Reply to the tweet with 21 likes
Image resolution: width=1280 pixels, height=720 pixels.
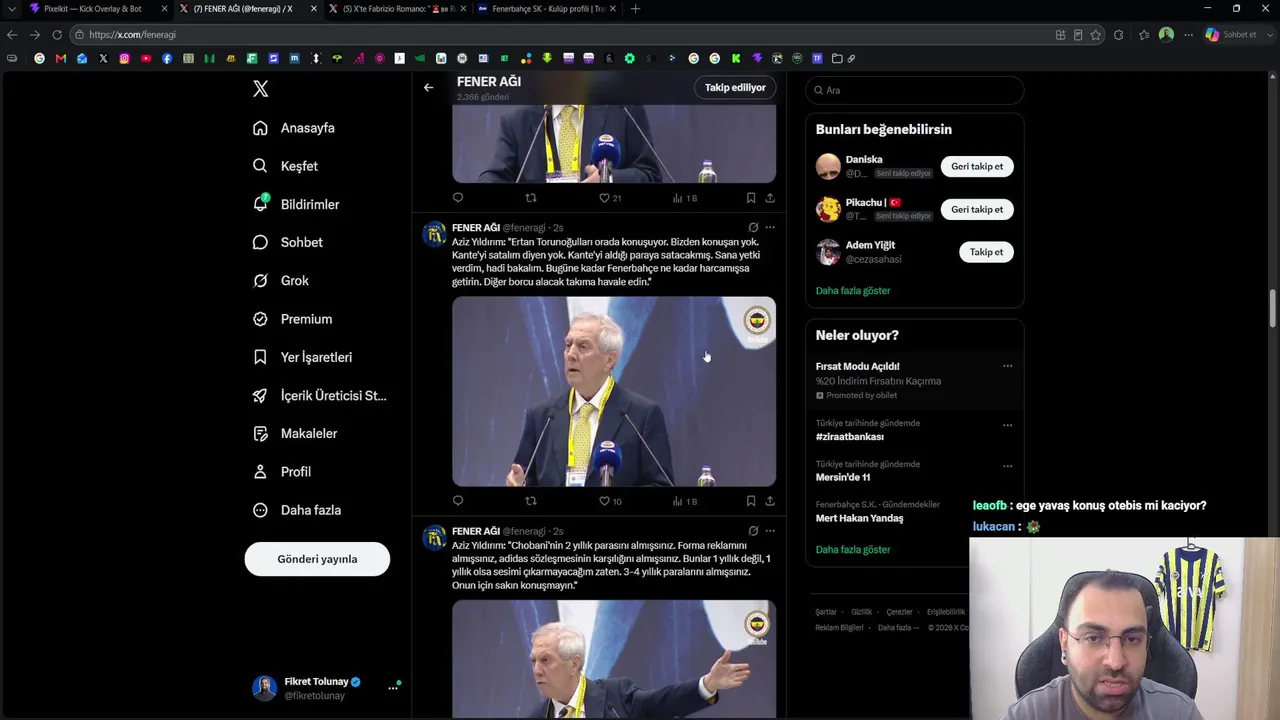point(458,198)
